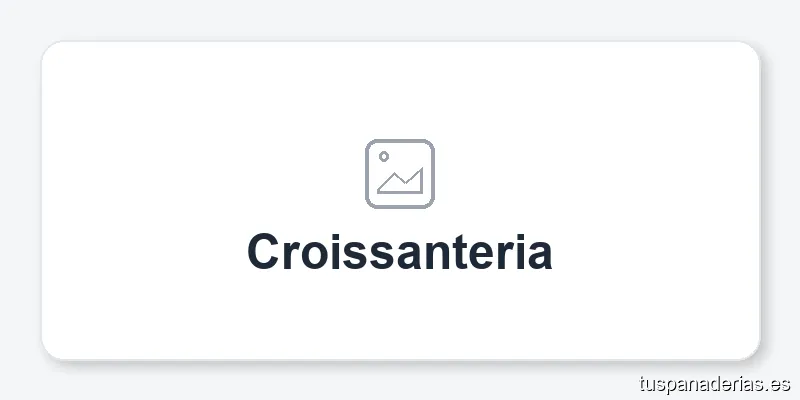Viewport: 800px width, 400px height.
Task: Click the image placeholder icon
Action: pos(400,174)
